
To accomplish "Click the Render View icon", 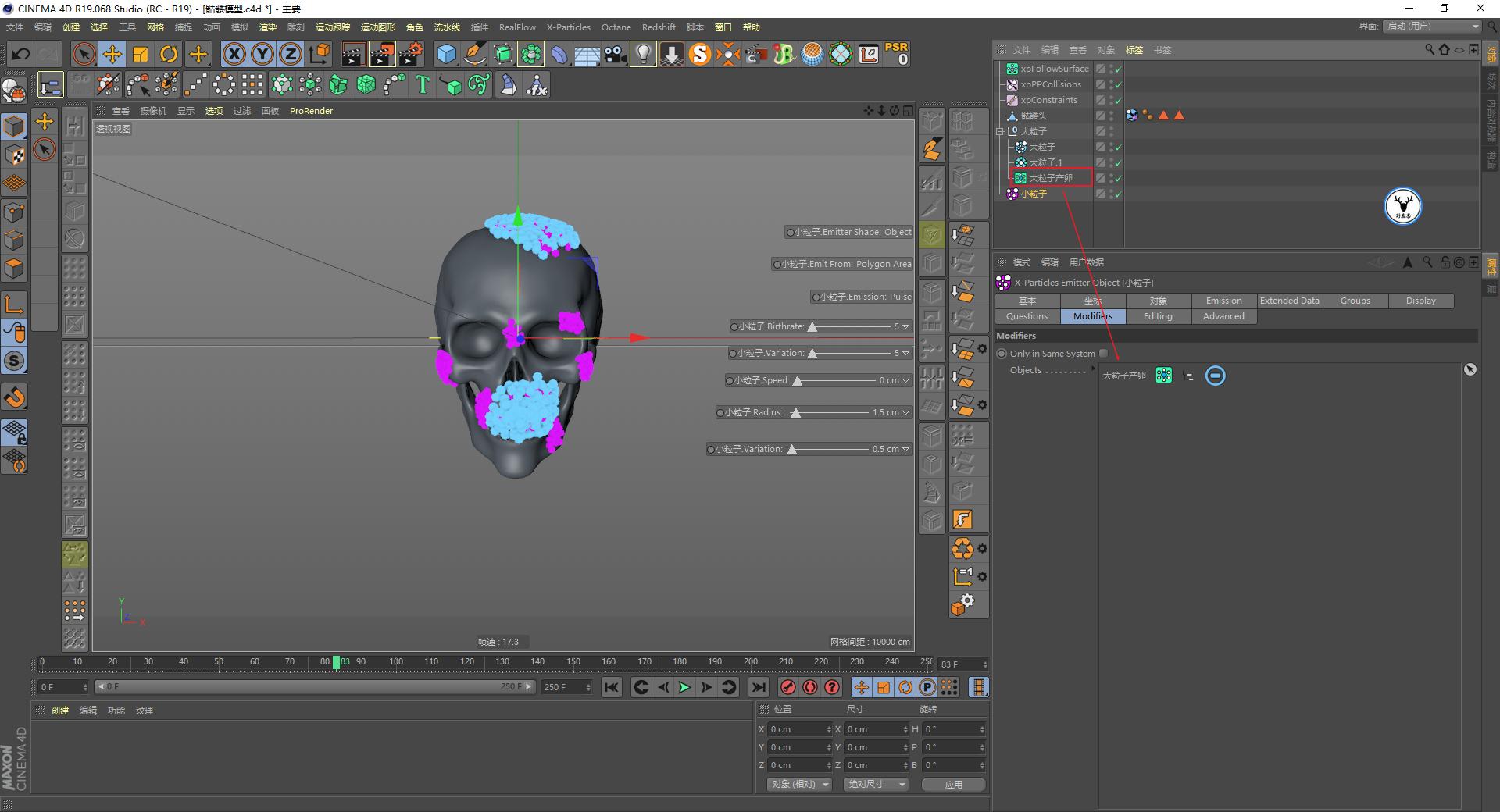I will (353, 54).
